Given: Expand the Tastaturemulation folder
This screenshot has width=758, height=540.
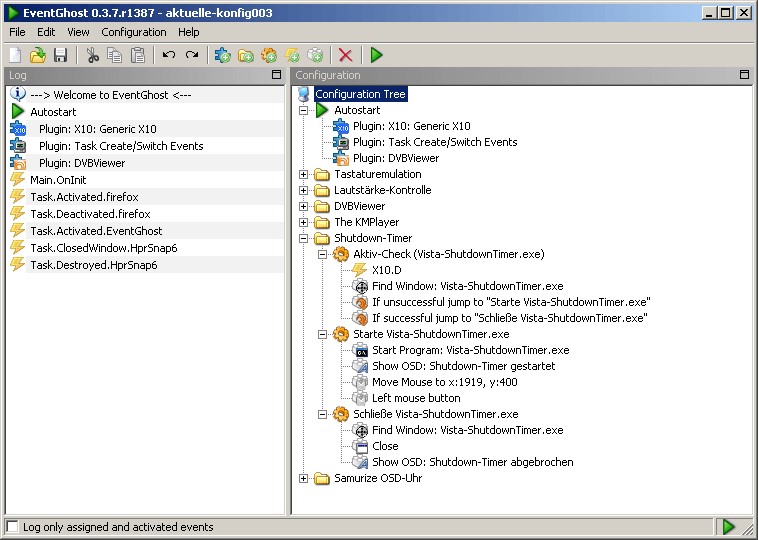Looking at the screenshot, I should [305, 175].
